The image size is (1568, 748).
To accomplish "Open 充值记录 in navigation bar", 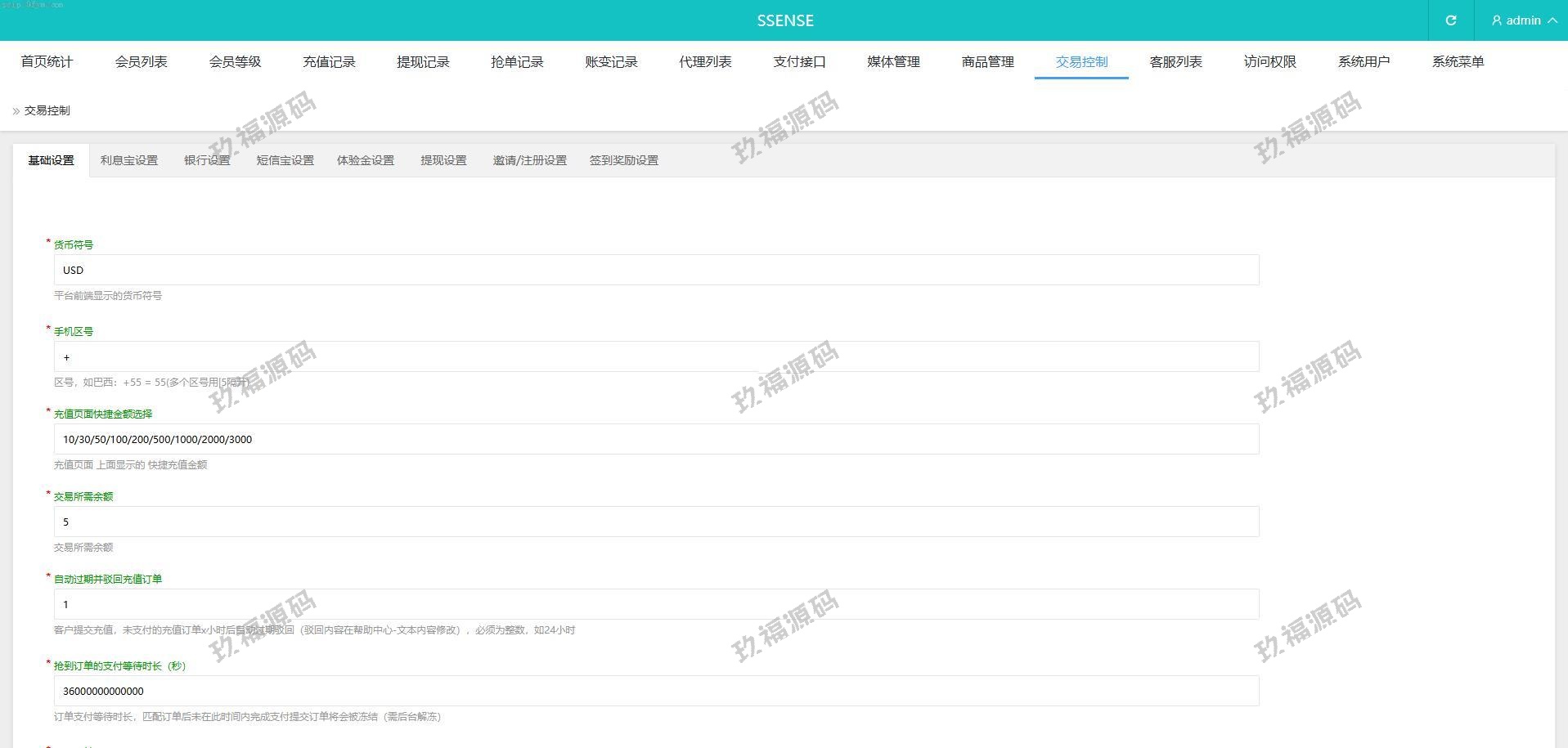I will (x=329, y=62).
